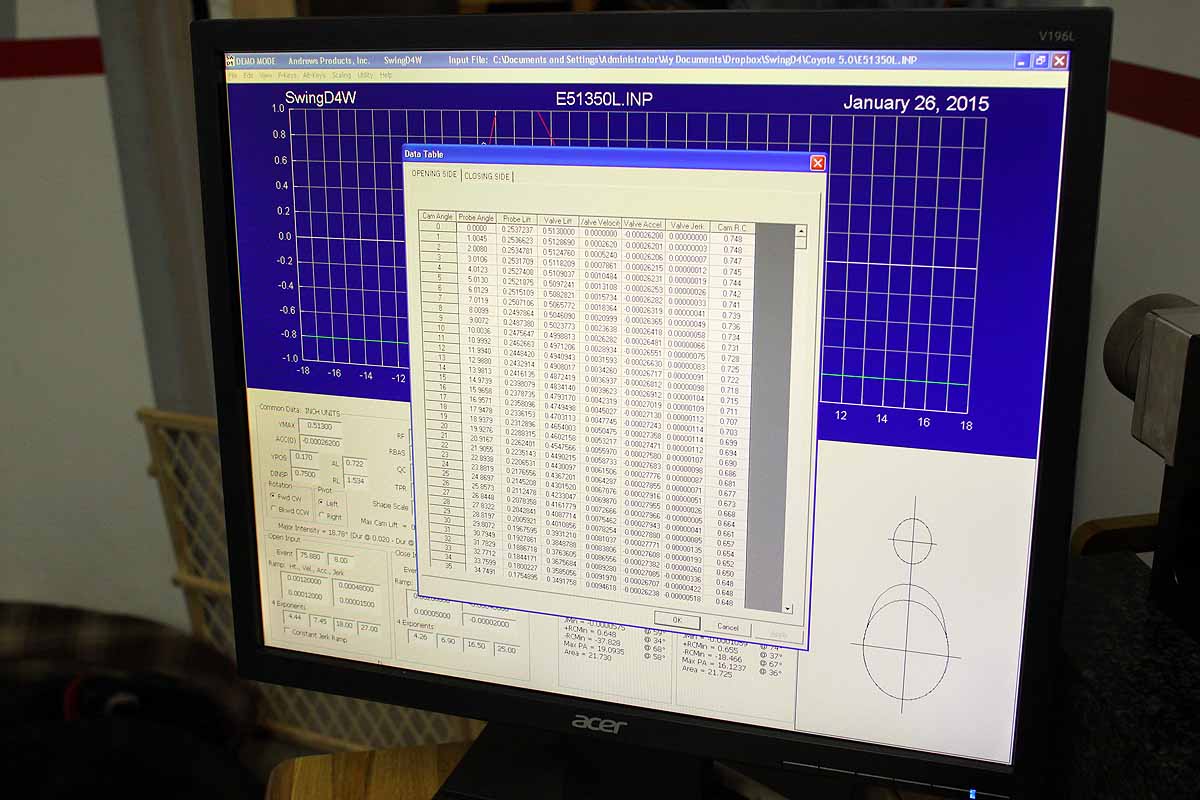Viewport: 1200px width, 800px height.
Task: Click the Cam Angle column header
Action: point(437,216)
